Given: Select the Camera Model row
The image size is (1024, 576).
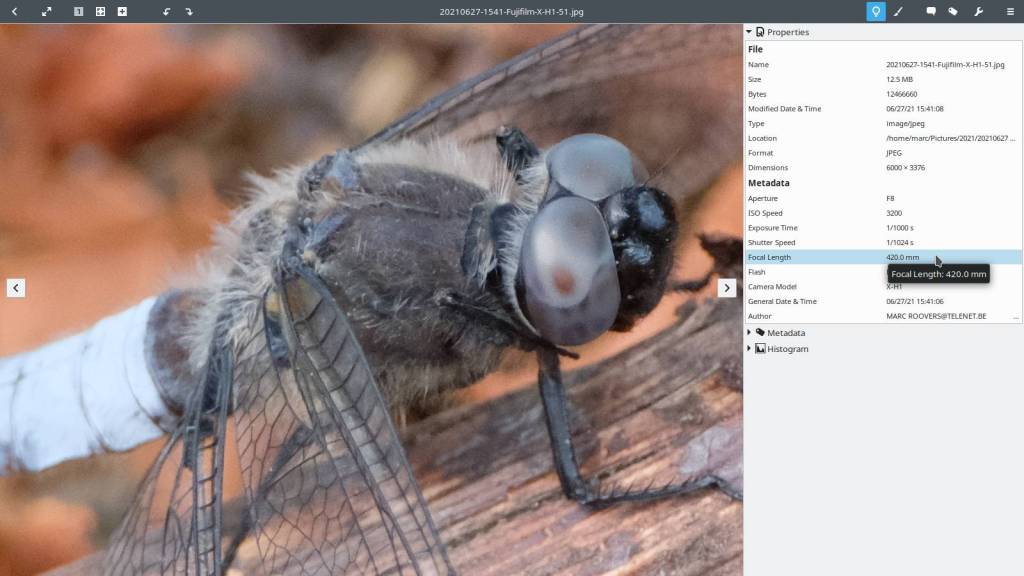Looking at the screenshot, I should (x=884, y=286).
